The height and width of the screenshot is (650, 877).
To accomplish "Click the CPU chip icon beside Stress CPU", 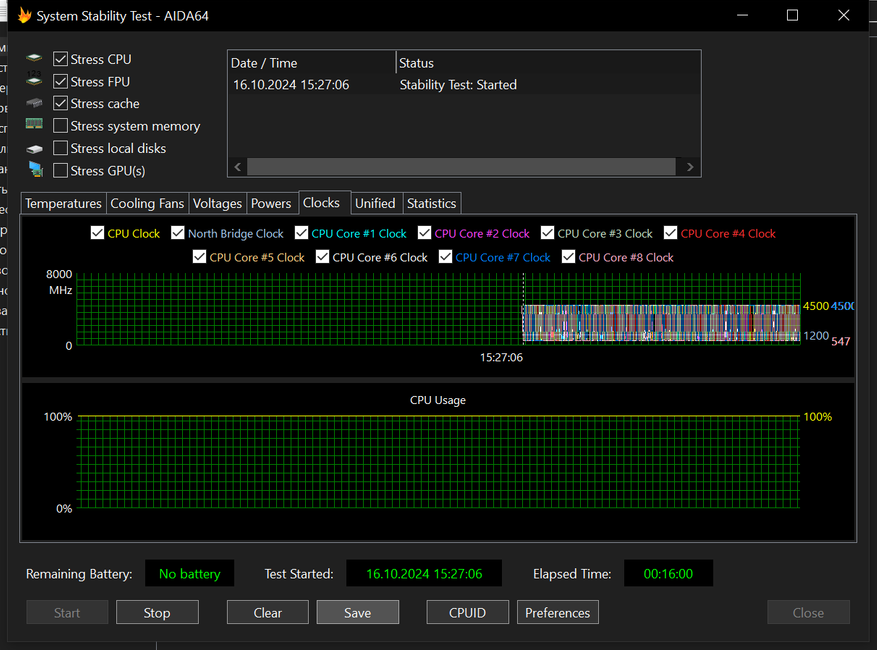I will pyautogui.click(x=35, y=60).
